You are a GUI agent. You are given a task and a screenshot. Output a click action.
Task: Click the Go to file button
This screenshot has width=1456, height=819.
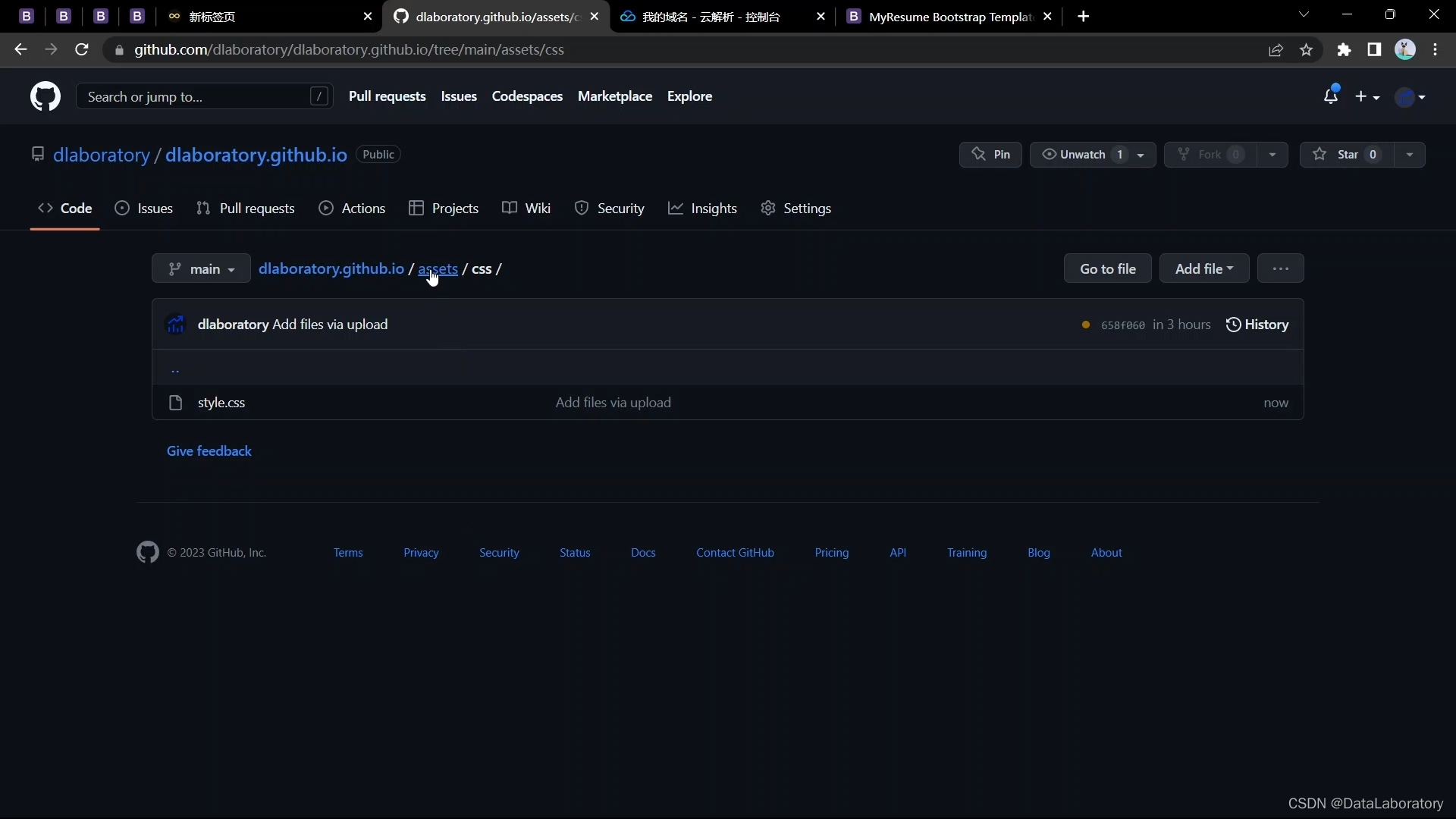[1107, 269]
